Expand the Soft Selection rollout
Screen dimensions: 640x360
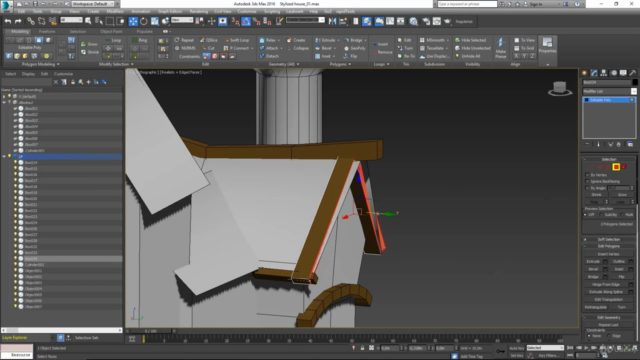click(609, 240)
